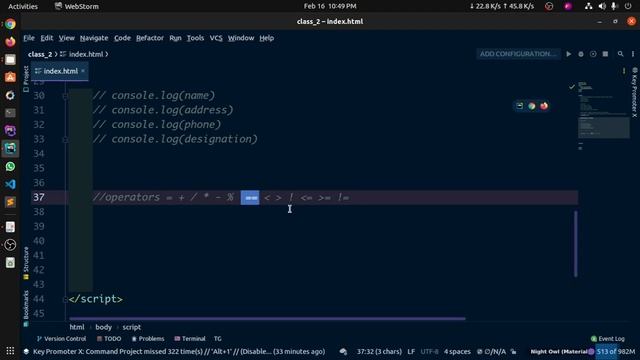
Task: Open power menu in top bar
Action: pyautogui.click(x=628, y=6)
